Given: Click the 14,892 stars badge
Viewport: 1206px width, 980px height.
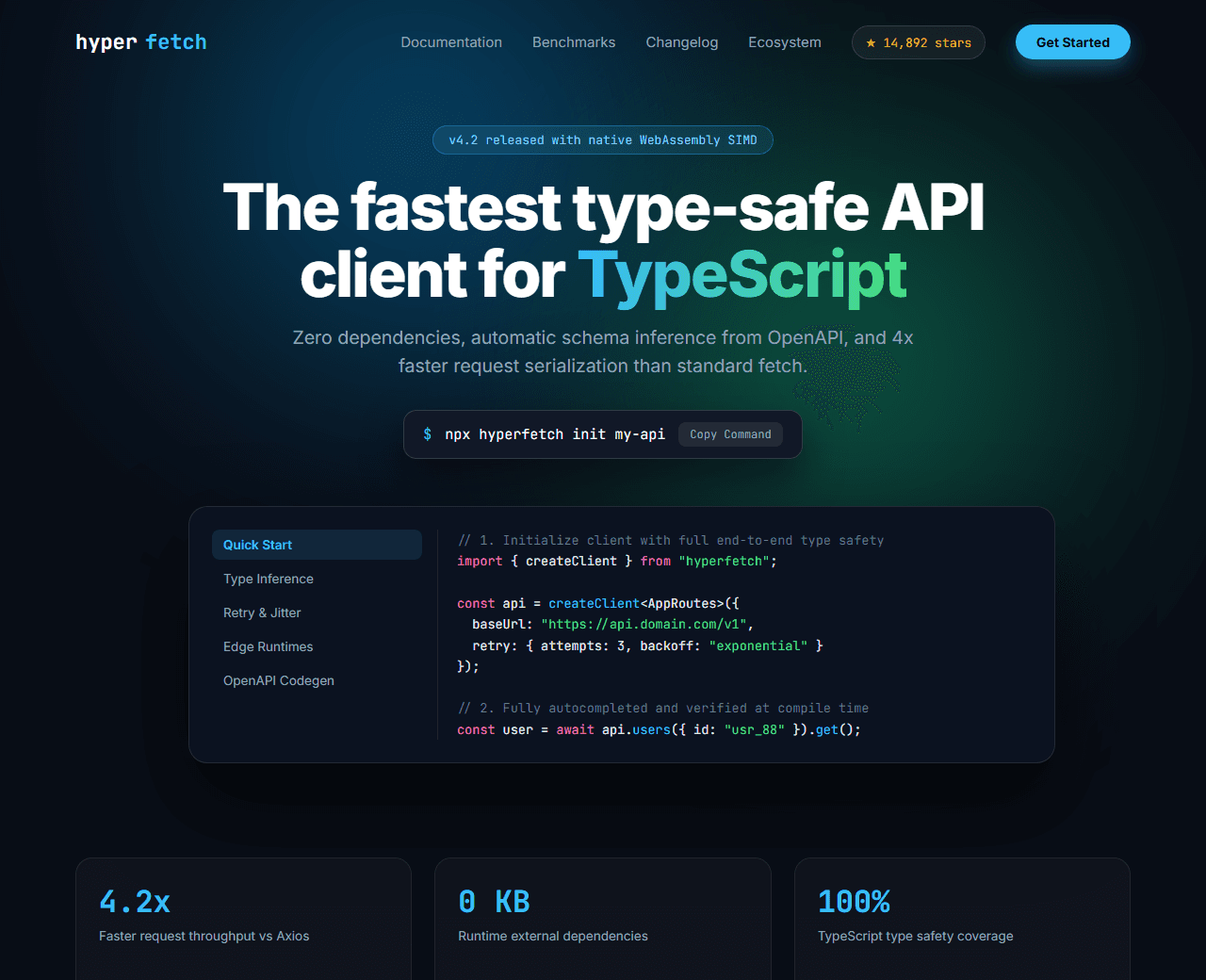Looking at the screenshot, I should [x=919, y=42].
